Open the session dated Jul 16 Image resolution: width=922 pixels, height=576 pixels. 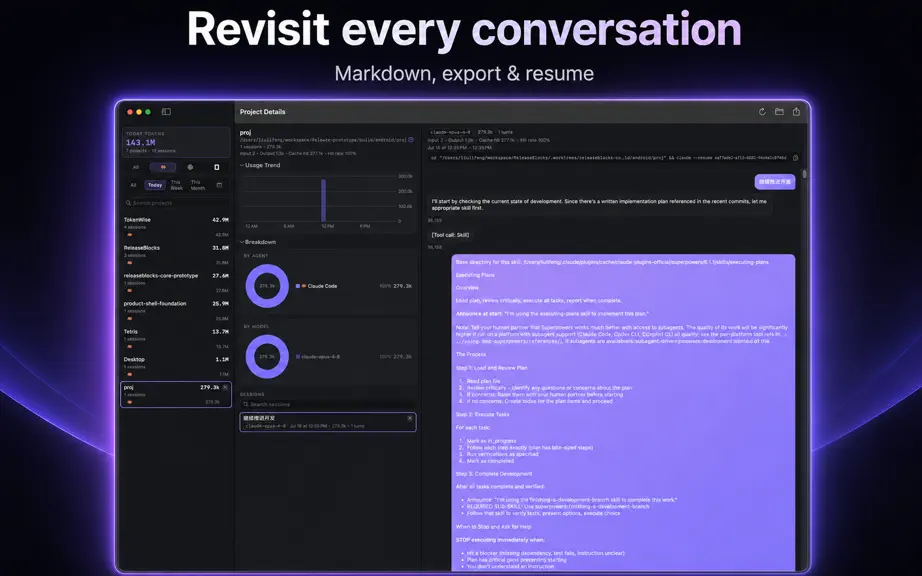click(328, 422)
